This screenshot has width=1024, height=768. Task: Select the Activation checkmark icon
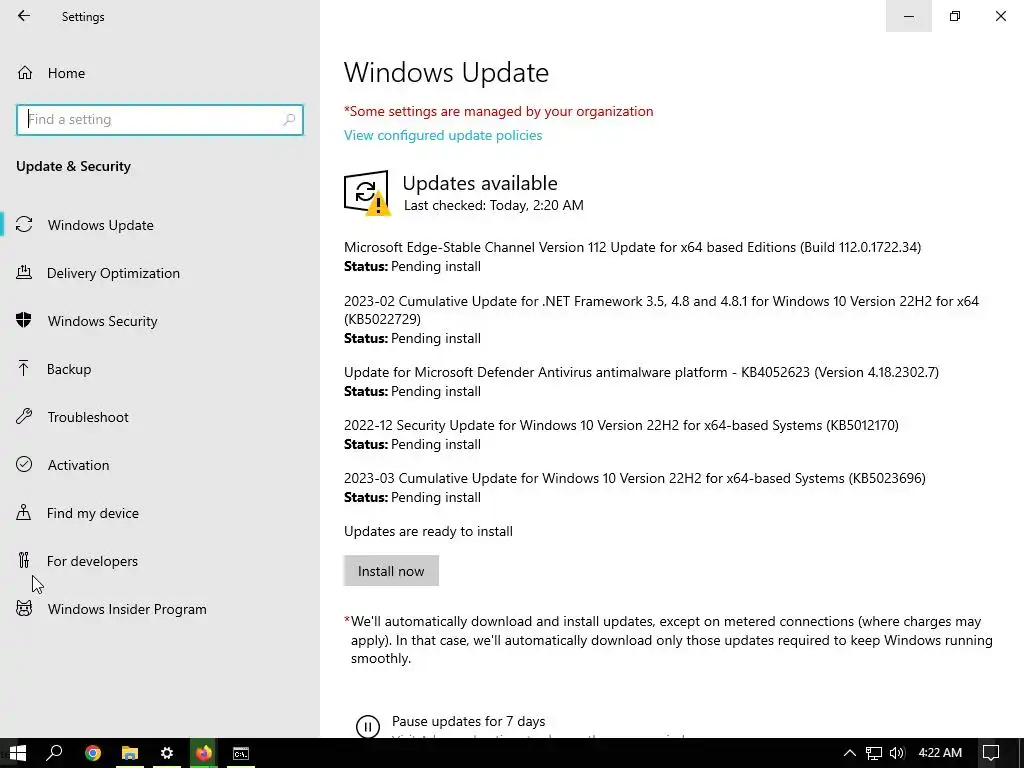point(24,464)
